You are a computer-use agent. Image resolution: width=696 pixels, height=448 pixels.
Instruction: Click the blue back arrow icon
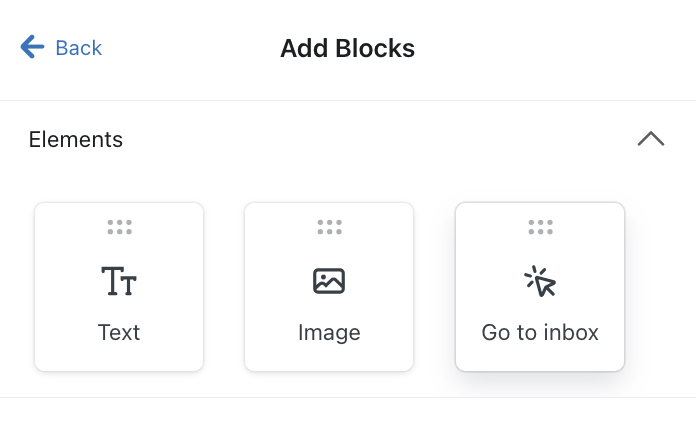[x=32, y=47]
